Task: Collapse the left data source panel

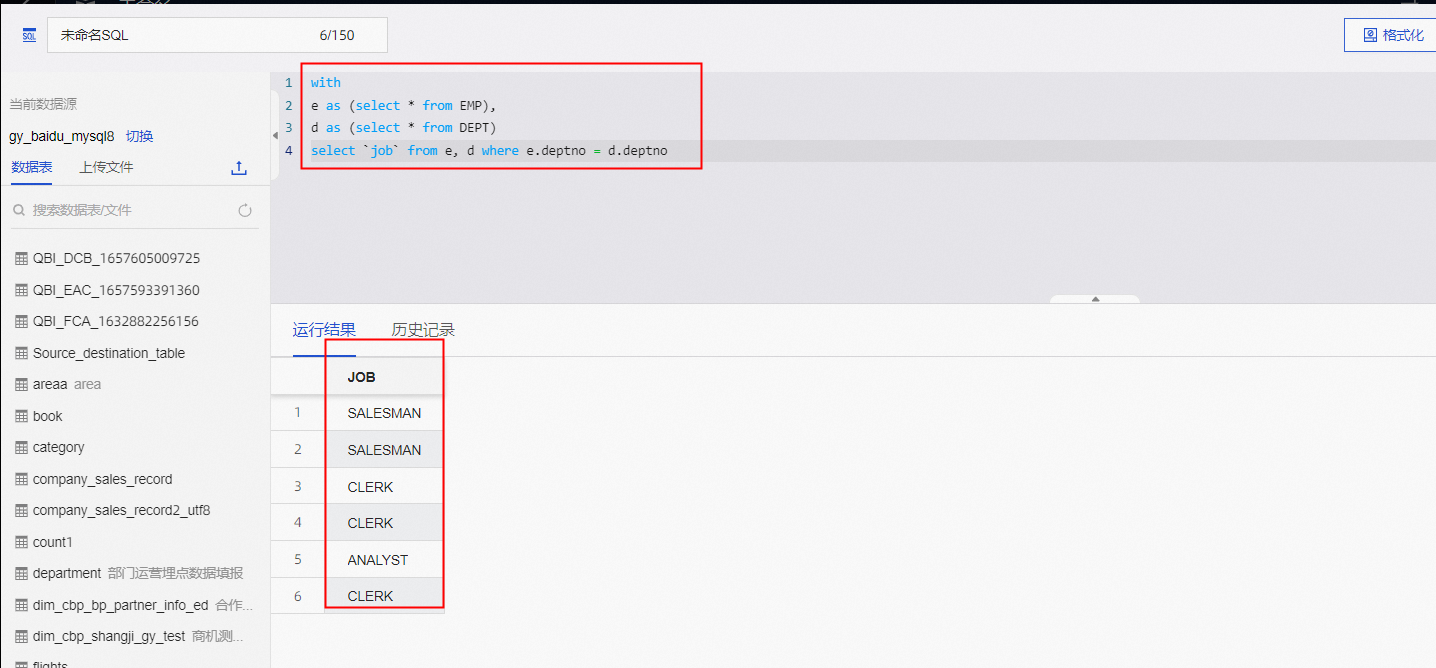Action: 275,136
